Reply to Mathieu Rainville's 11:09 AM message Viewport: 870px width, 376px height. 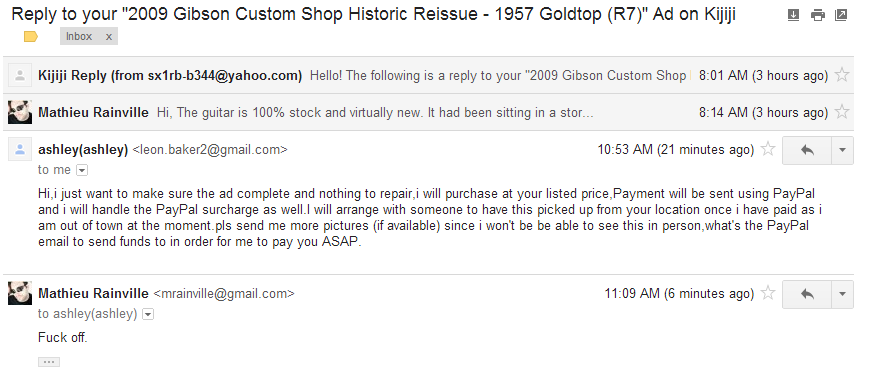point(807,294)
